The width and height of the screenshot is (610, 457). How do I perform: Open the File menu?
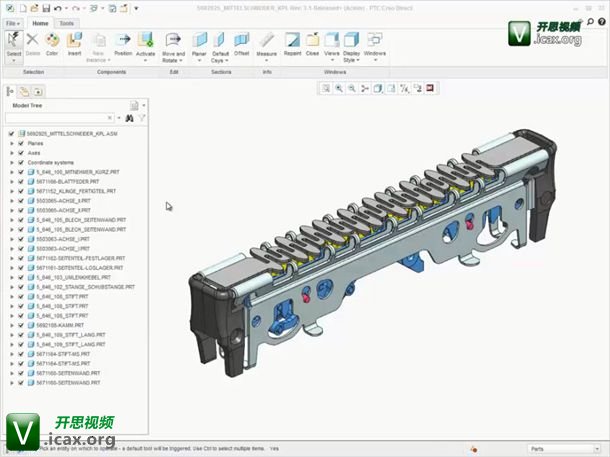point(12,22)
